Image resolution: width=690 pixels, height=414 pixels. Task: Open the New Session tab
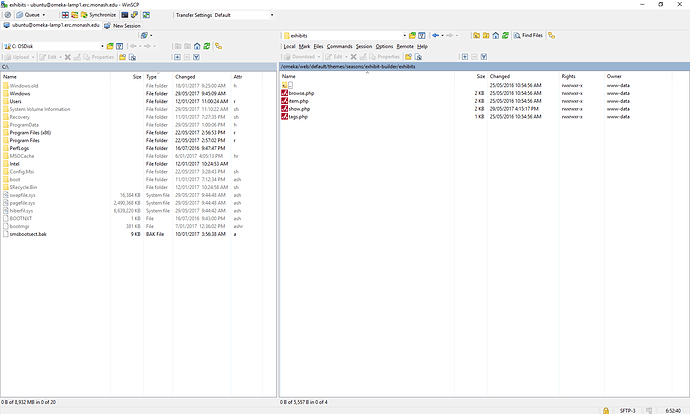click(x=122, y=26)
